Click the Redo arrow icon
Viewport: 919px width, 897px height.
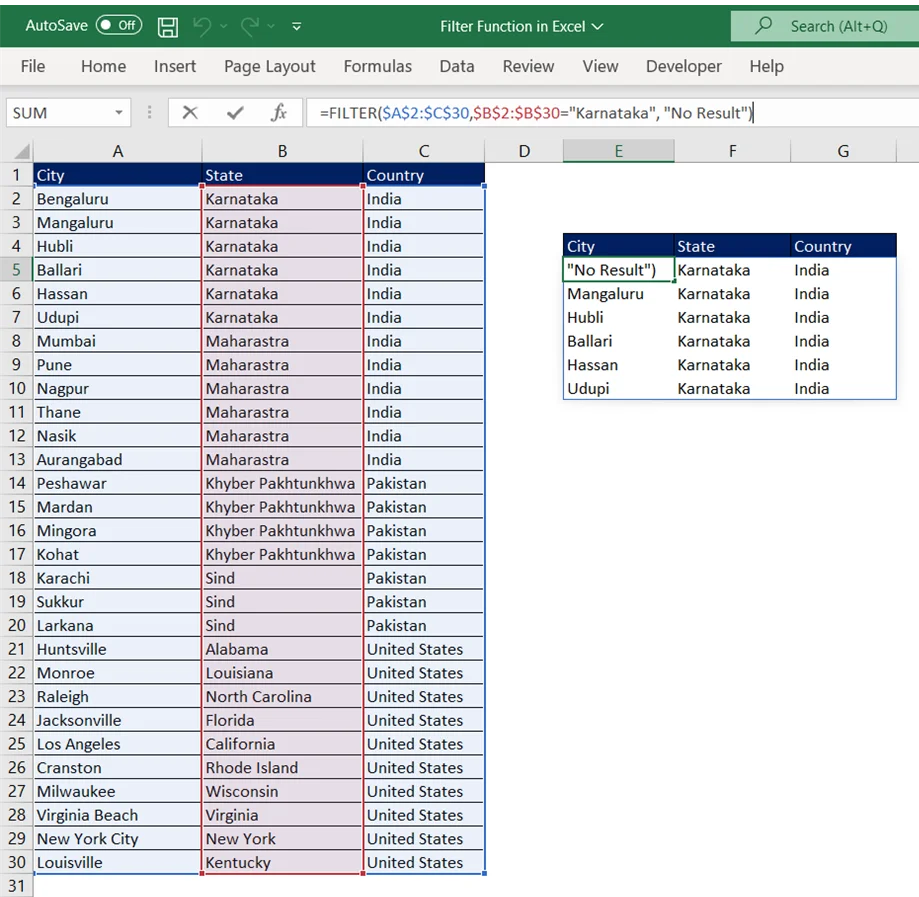click(x=250, y=27)
